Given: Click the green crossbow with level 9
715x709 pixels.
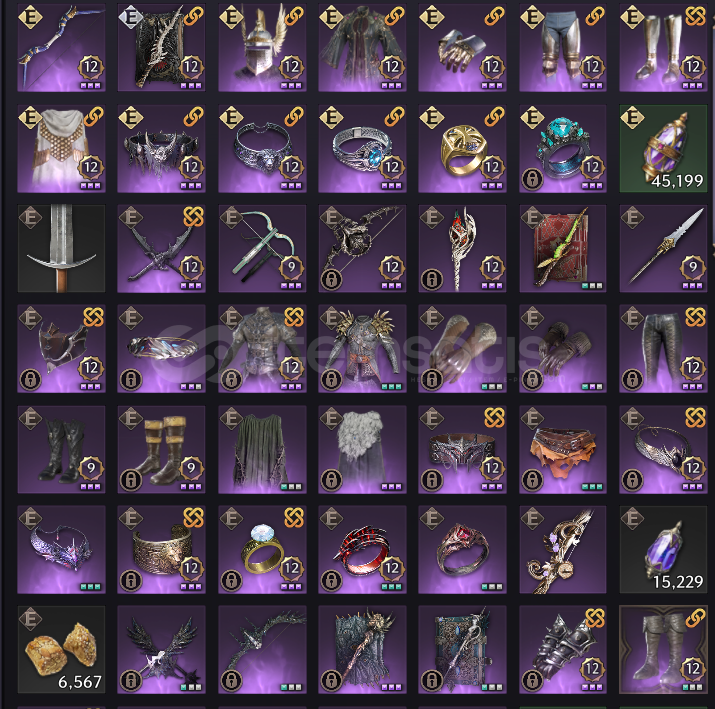Looking at the screenshot, I should (x=262, y=248).
